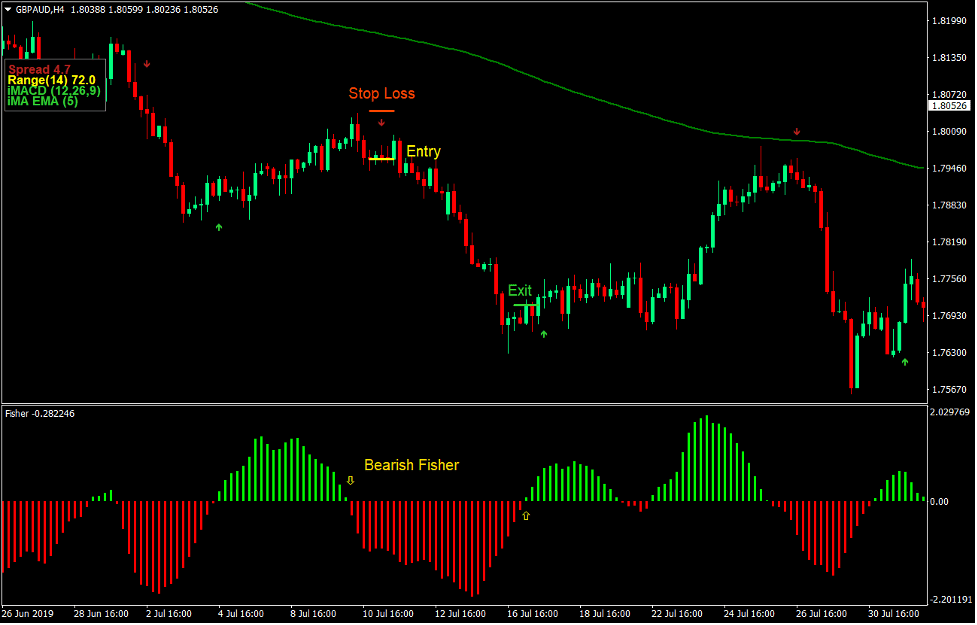Click the Spread 4.7 reading in the info panel
The height and width of the screenshot is (625, 977).
tap(37, 69)
